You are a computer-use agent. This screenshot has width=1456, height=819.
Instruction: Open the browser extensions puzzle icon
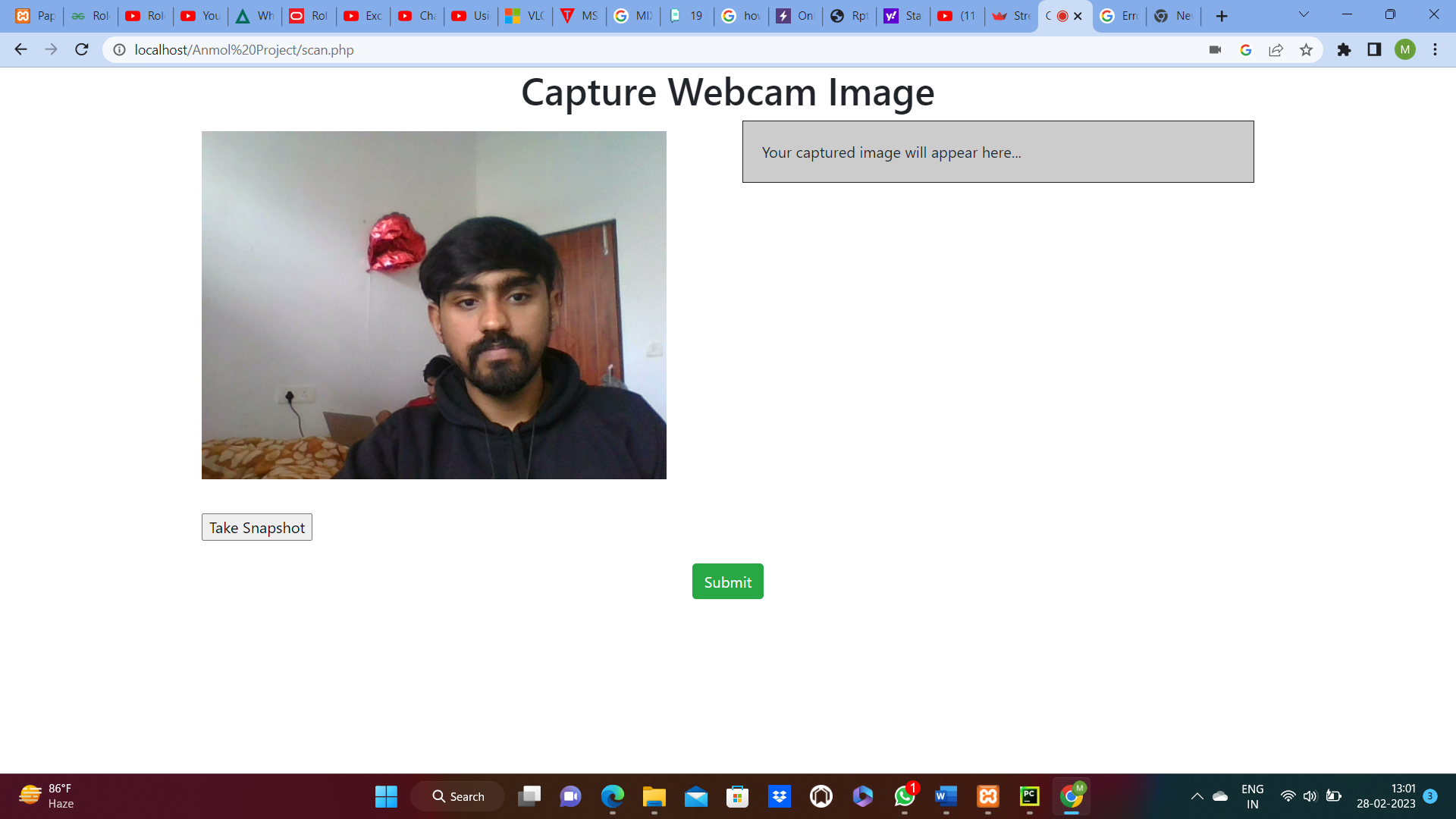click(1344, 50)
